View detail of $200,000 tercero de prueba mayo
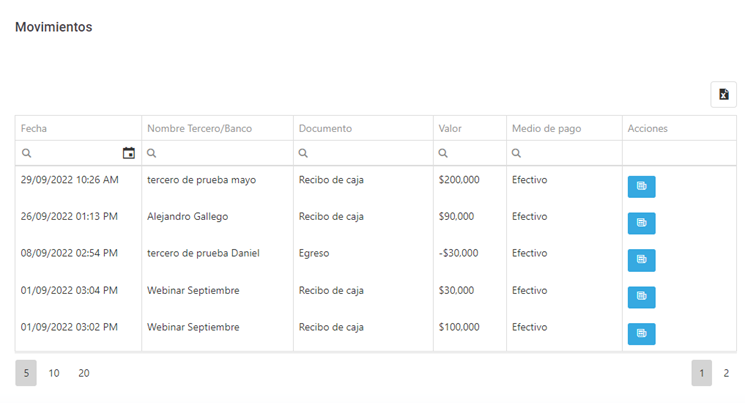This screenshot has height=403, width=745. pos(641,186)
